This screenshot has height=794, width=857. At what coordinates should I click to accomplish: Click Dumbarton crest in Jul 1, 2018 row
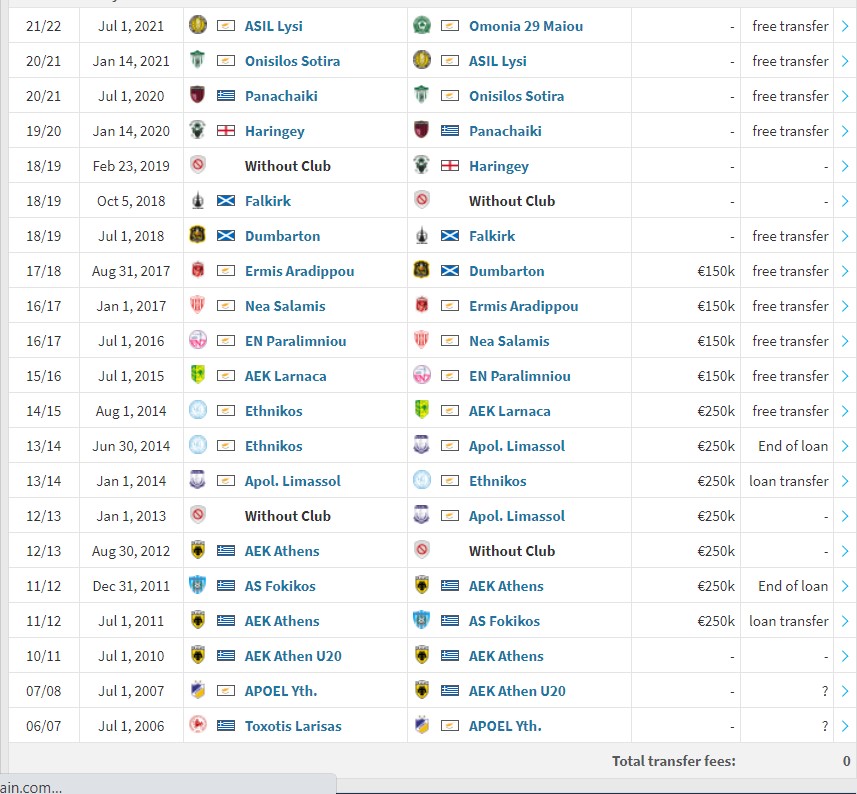(x=197, y=235)
